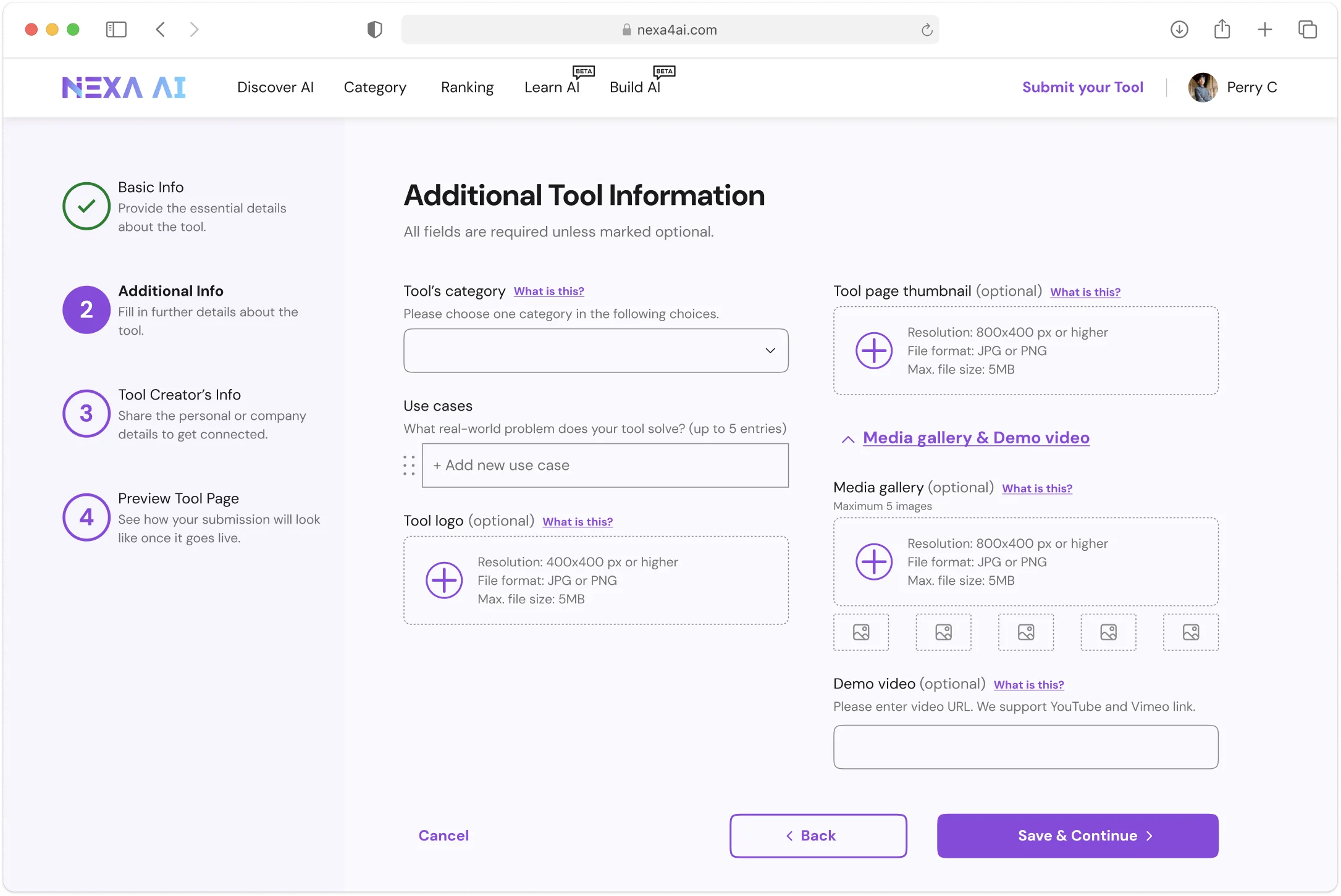Click the Add new use case field
This screenshot has width=1341, height=896.
coord(605,466)
